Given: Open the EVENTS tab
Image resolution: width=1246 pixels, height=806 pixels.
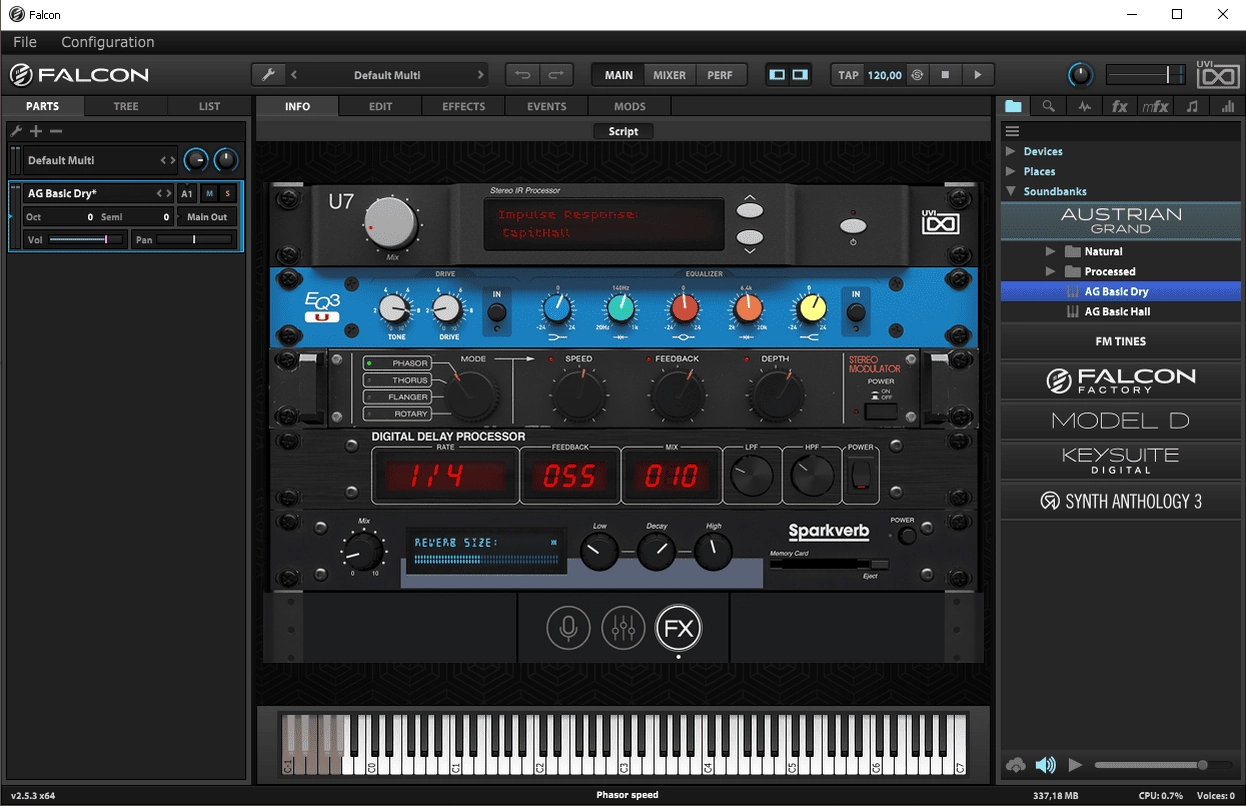Looking at the screenshot, I should [x=547, y=106].
